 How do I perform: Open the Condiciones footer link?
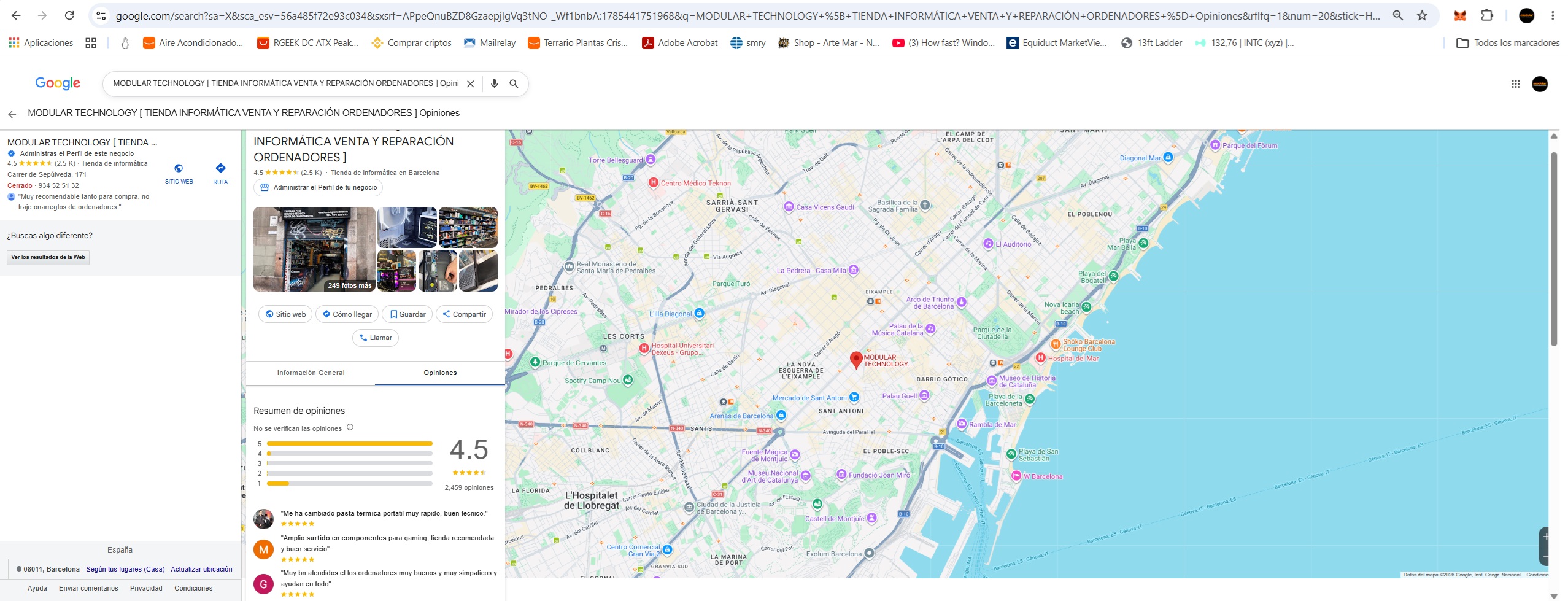[193, 588]
